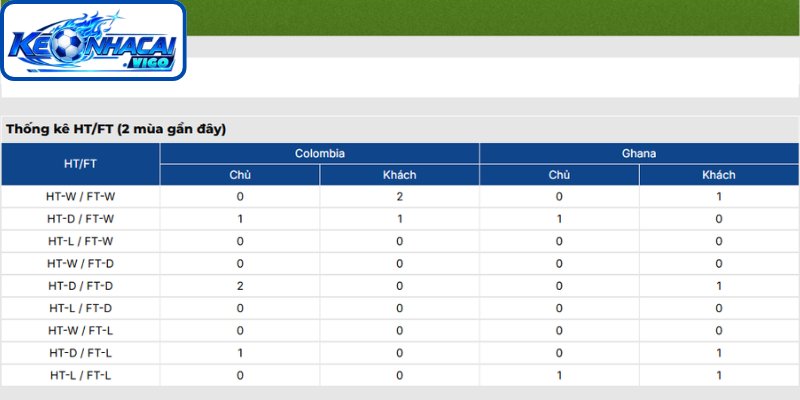Click Colombia Khách value in HT-W / FT-W row
This screenshot has width=800, height=400.
(x=399, y=196)
